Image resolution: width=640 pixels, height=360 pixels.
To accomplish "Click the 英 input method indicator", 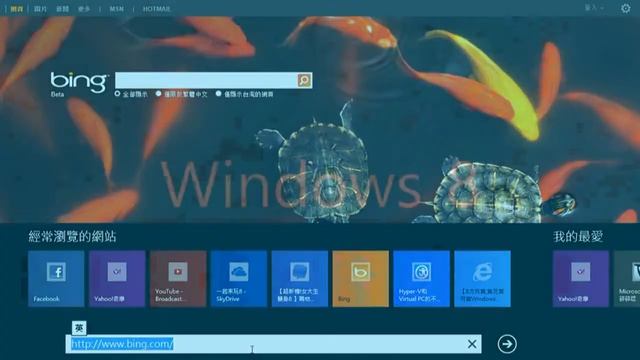I will click(x=79, y=328).
